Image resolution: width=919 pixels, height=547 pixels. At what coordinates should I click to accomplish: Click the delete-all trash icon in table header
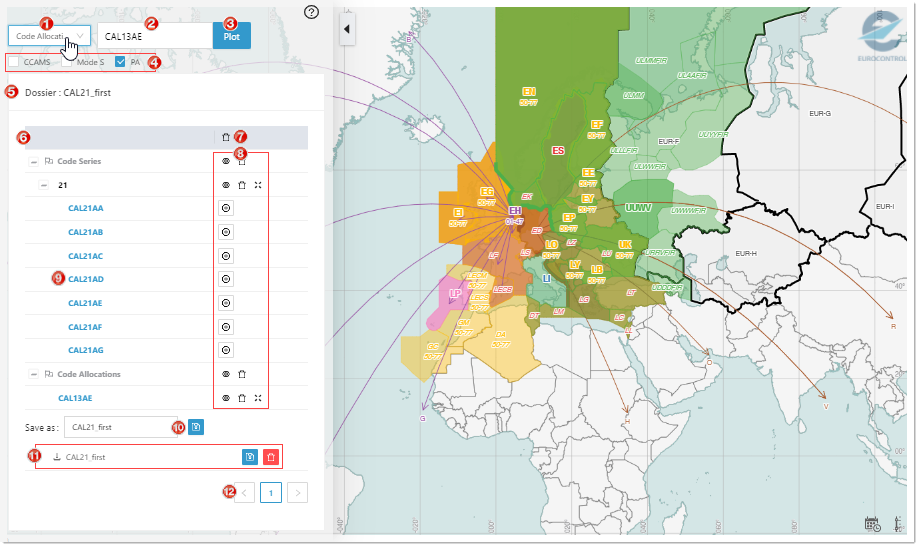pos(226,137)
